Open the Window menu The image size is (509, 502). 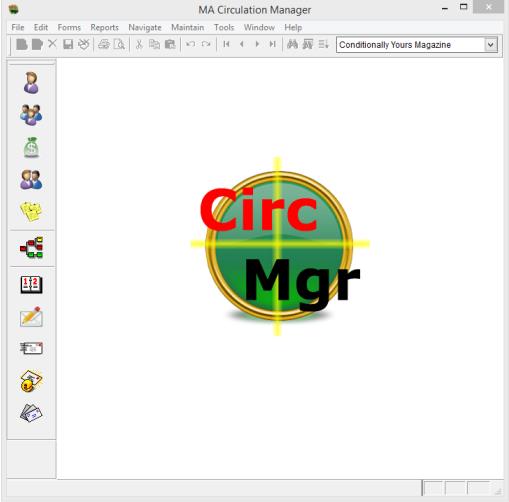pyautogui.click(x=259, y=27)
